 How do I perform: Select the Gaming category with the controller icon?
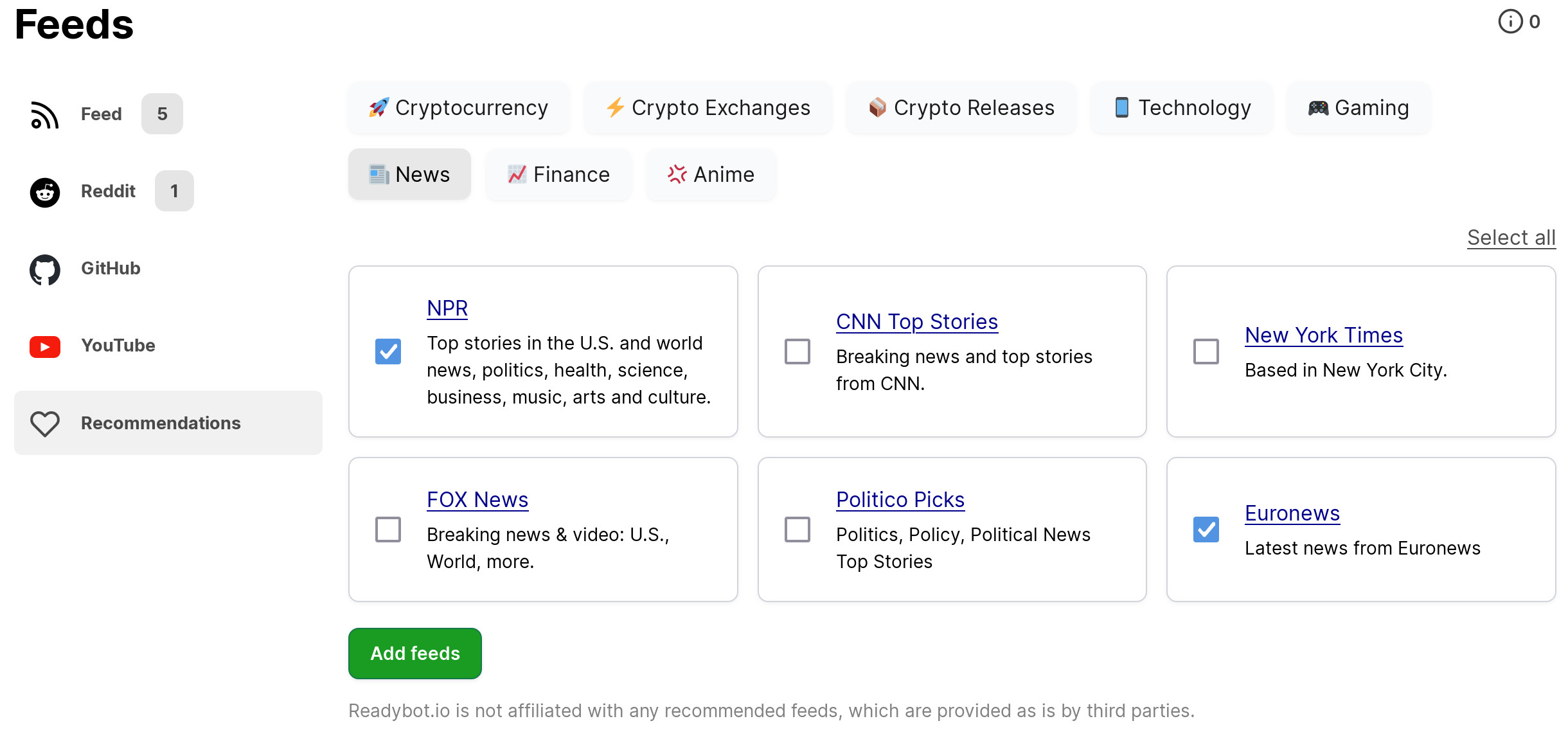point(1358,107)
